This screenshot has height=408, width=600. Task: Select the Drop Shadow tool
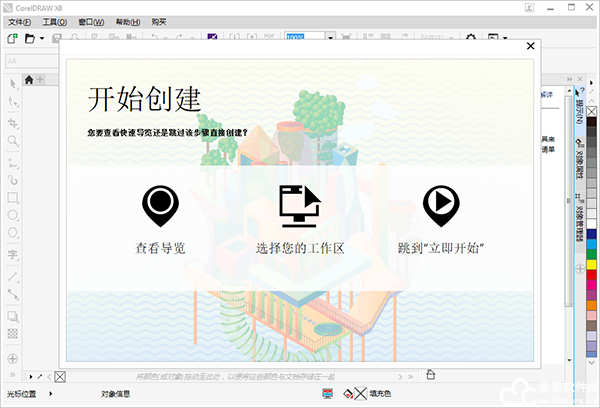point(13,316)
